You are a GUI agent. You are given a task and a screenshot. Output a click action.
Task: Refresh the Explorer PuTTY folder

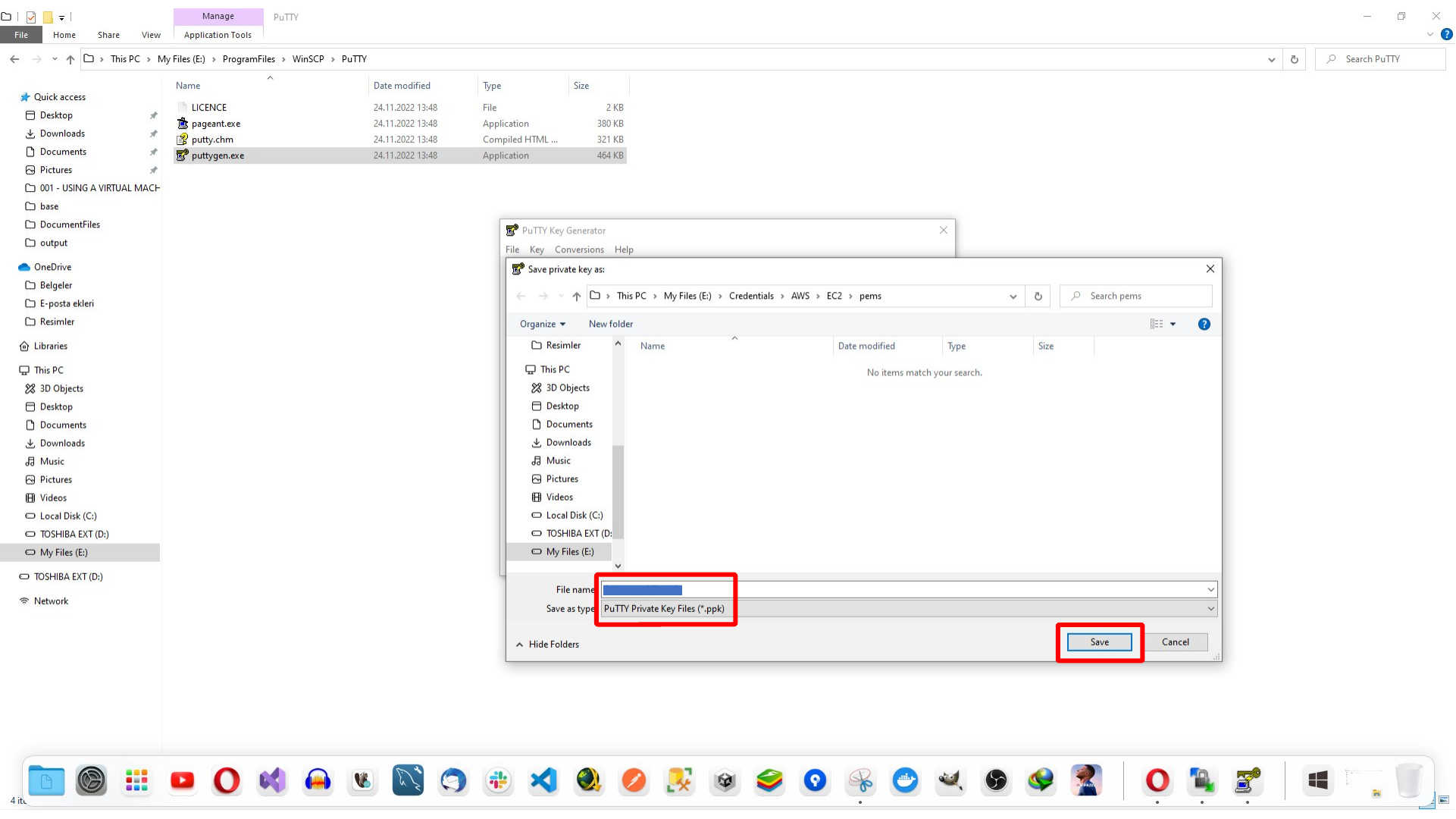pyautogui.click(x=1295, y=59)
